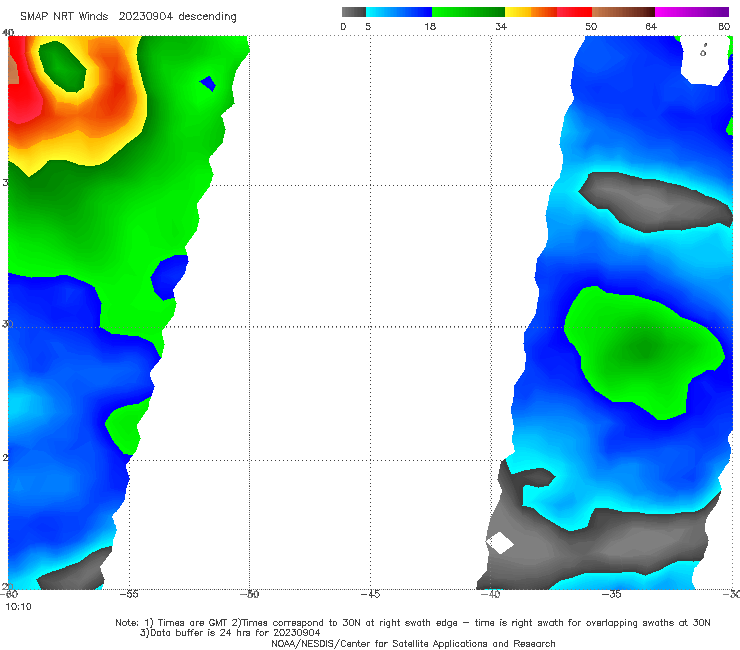740x650 pixels.
Task: Click the small island outline in the top right
Action: coord(703,51)
